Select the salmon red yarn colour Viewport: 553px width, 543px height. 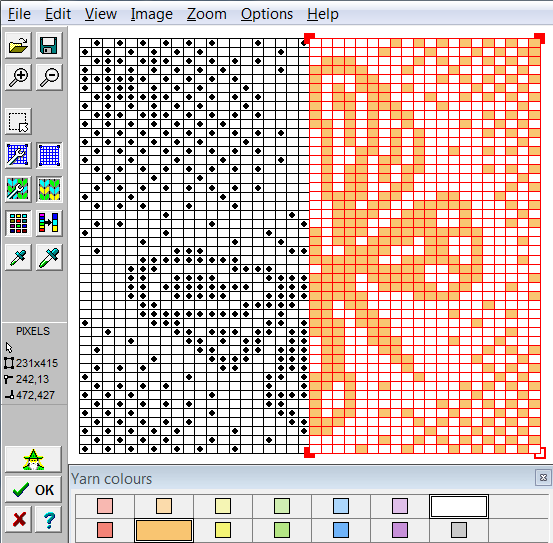(105, 530)
